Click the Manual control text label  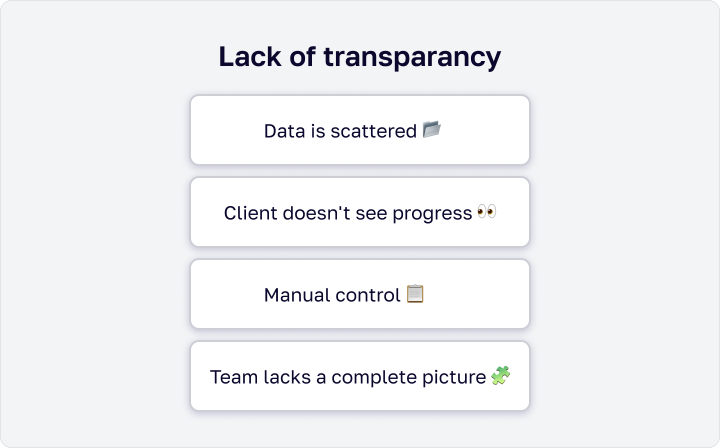(332, 295)
